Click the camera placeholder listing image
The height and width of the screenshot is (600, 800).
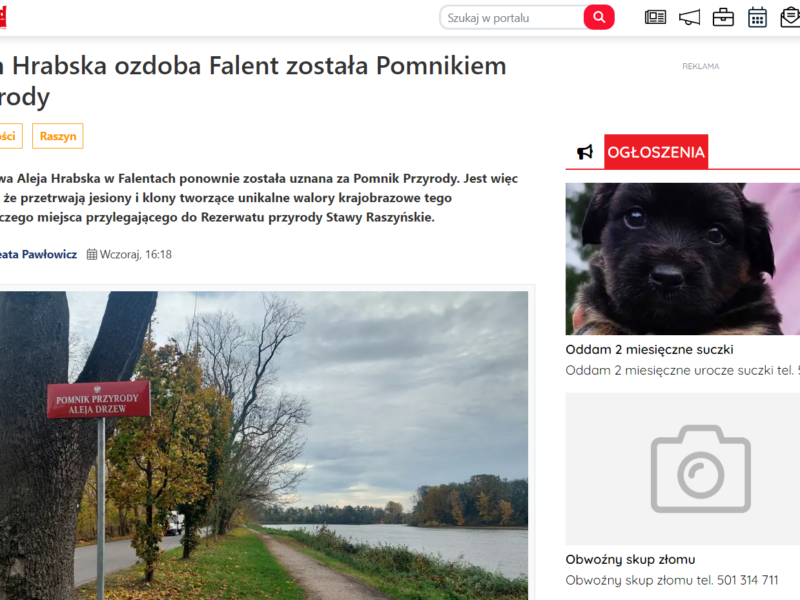tap(683, 468)
